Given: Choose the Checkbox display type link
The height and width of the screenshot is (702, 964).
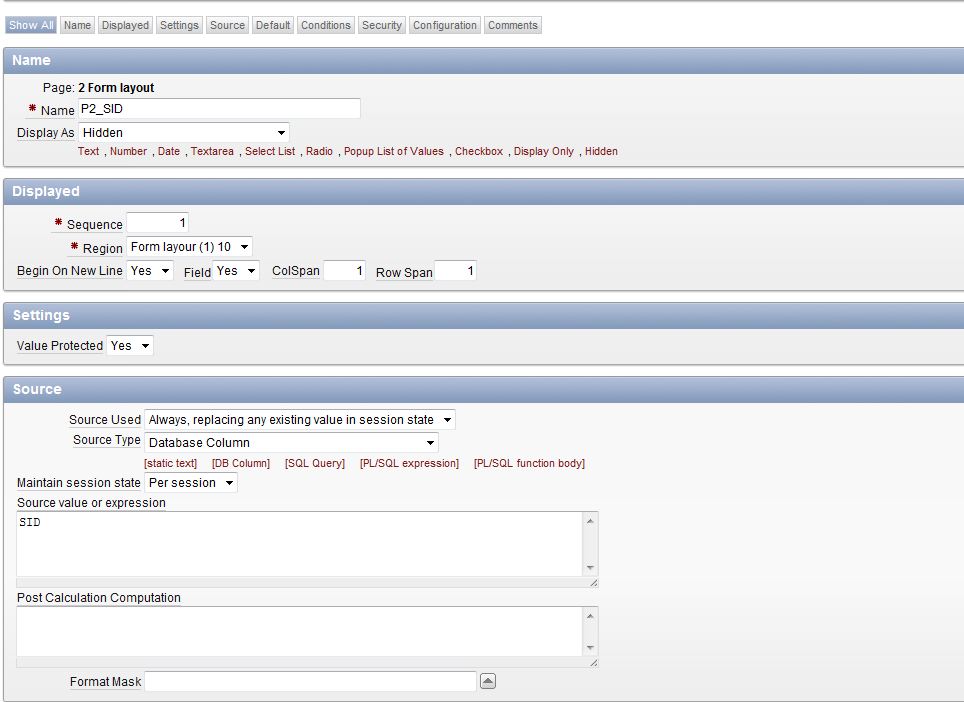Looking at the screenshot, I should [479, 151].
